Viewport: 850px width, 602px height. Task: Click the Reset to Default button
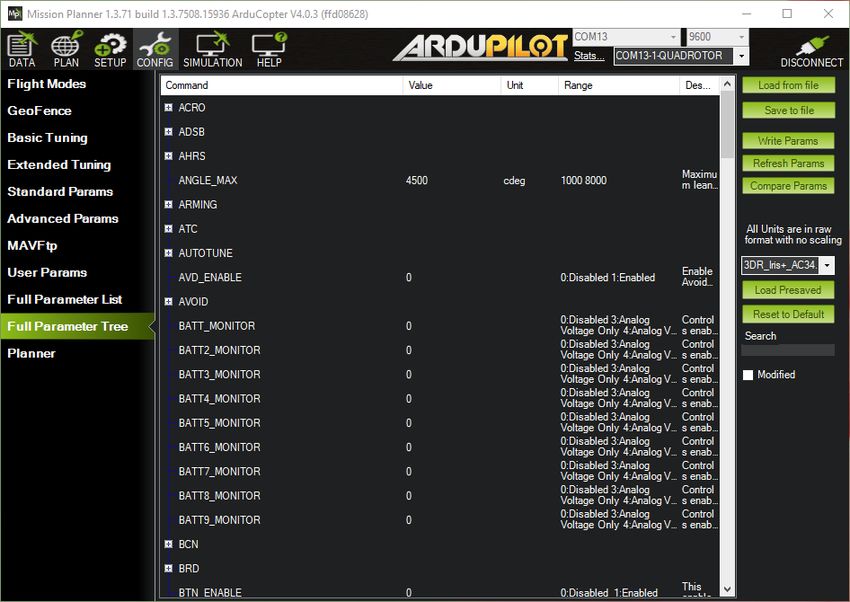click(788, 314)
